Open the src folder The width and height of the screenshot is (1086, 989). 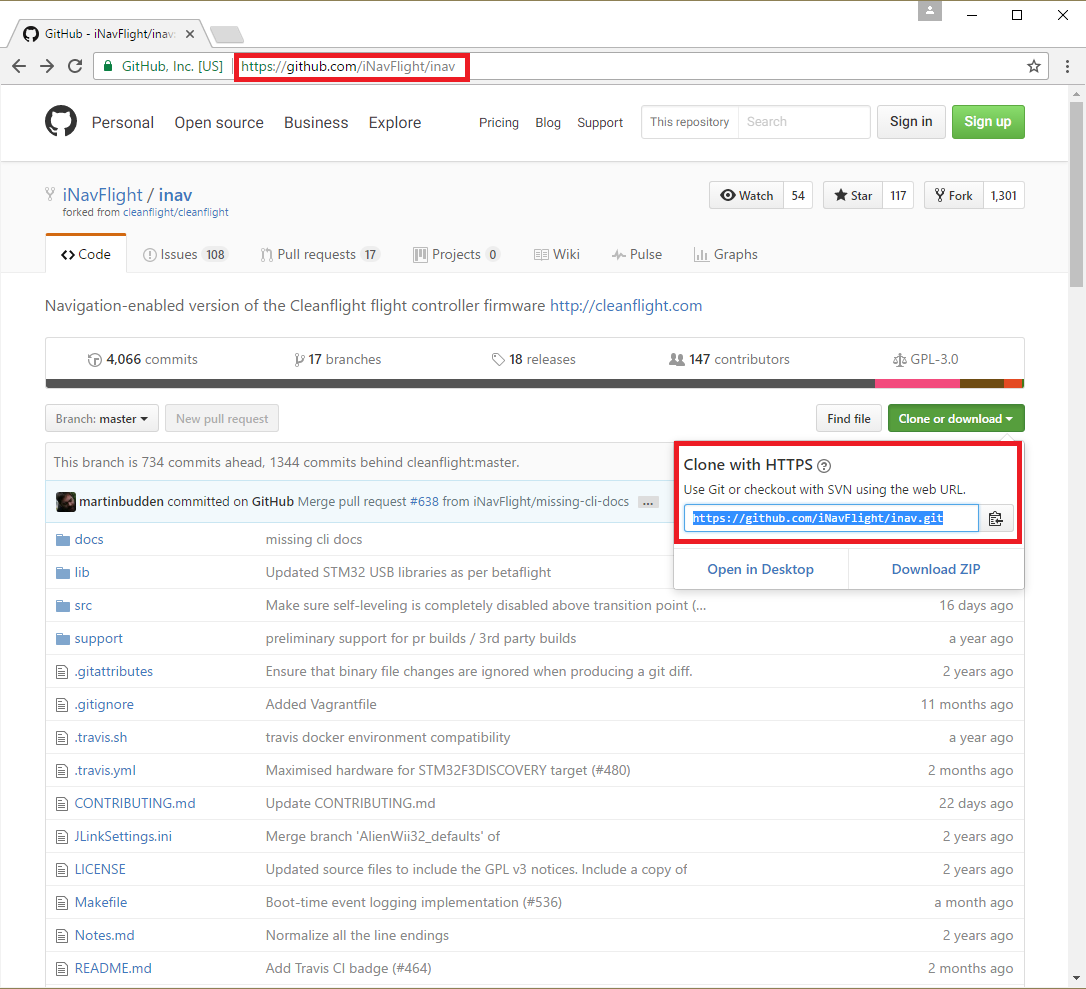(x=83, y=606)
